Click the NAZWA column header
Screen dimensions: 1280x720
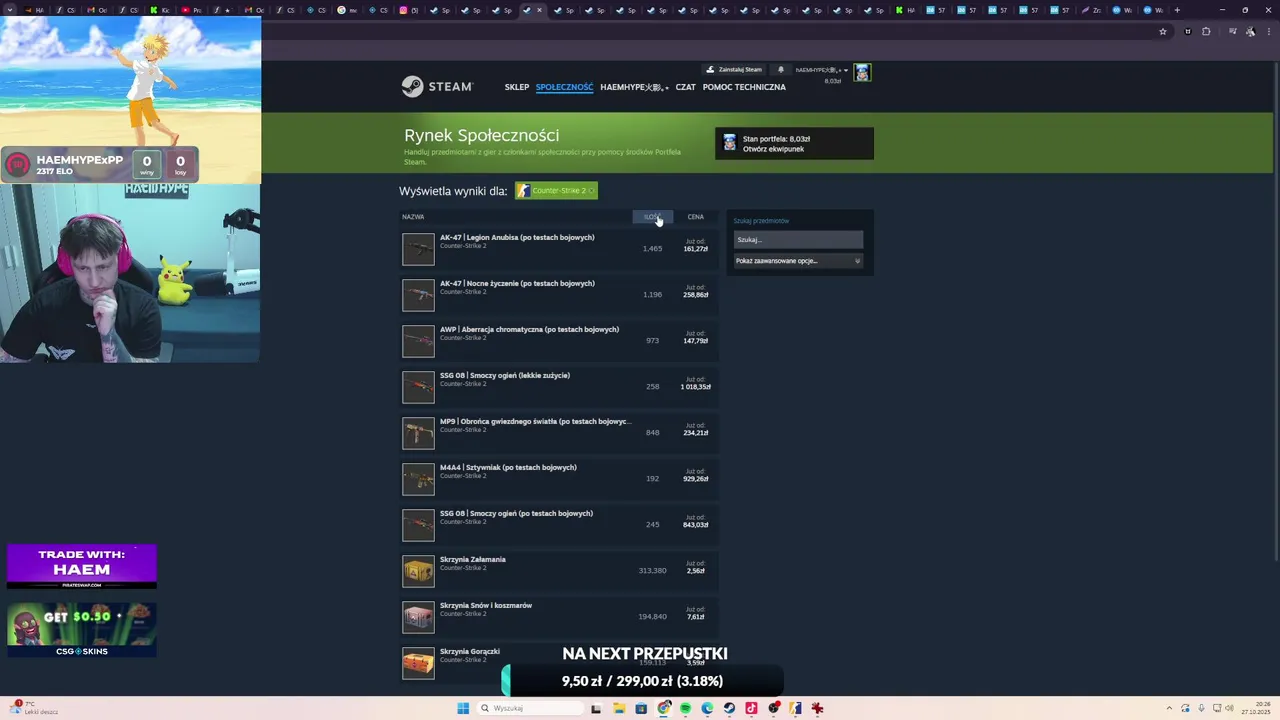(x=413, y=217)
